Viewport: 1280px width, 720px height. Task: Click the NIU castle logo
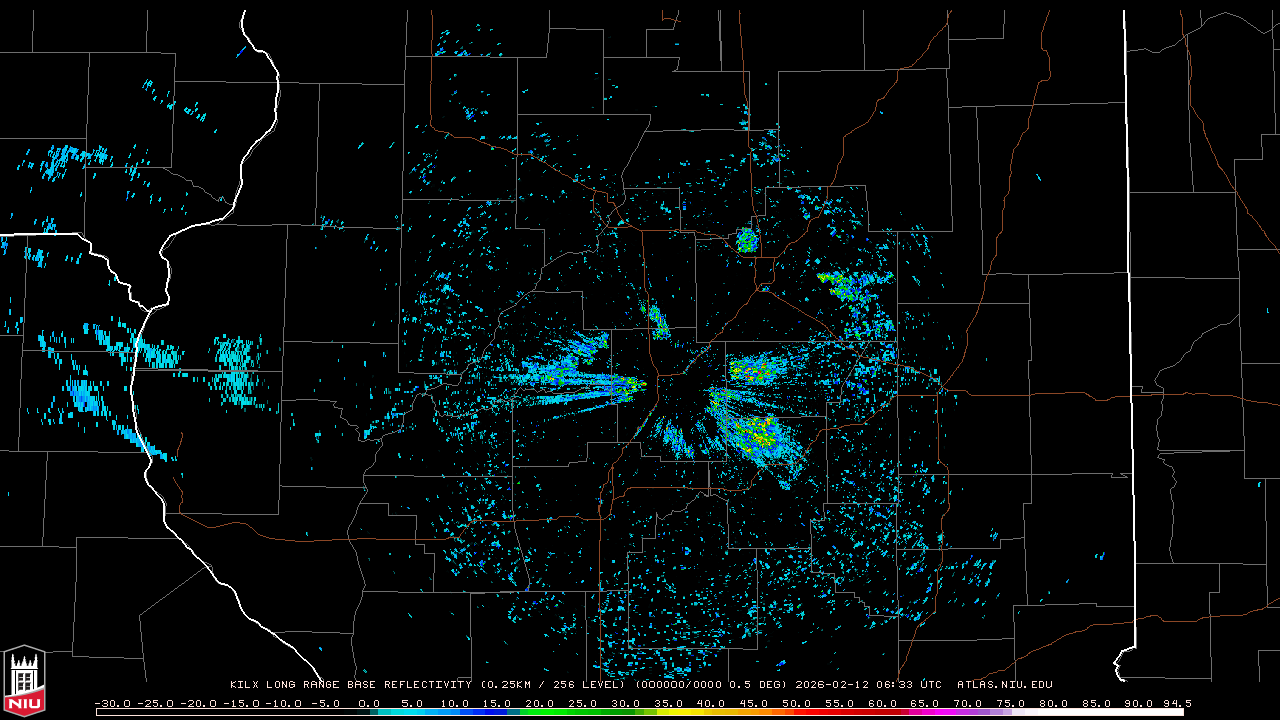tap(24, 680)
